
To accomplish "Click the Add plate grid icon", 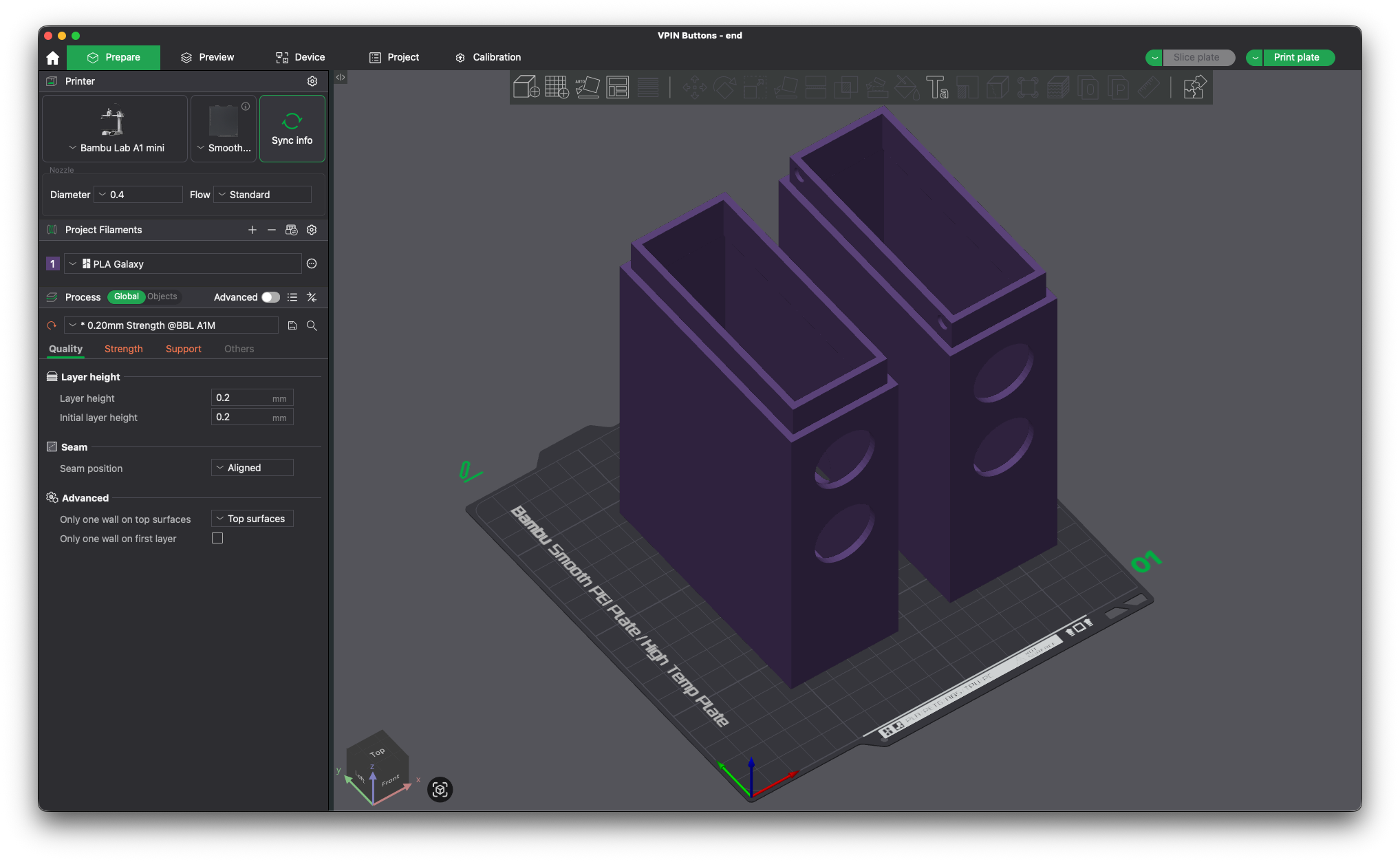I will click(557, 87).
